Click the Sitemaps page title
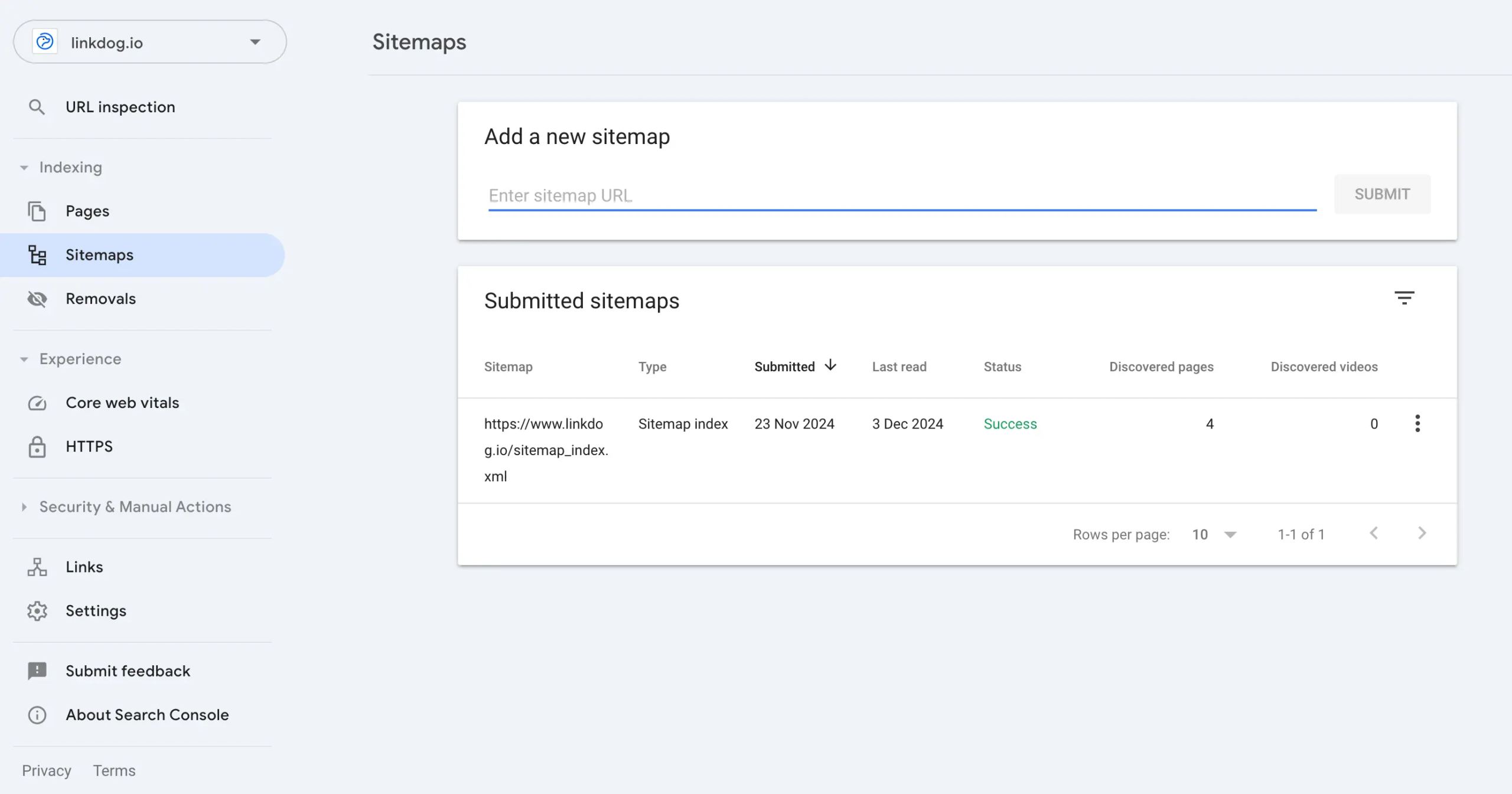The width and height of the screenshot is (1512, 794). [x=419, y=42]
